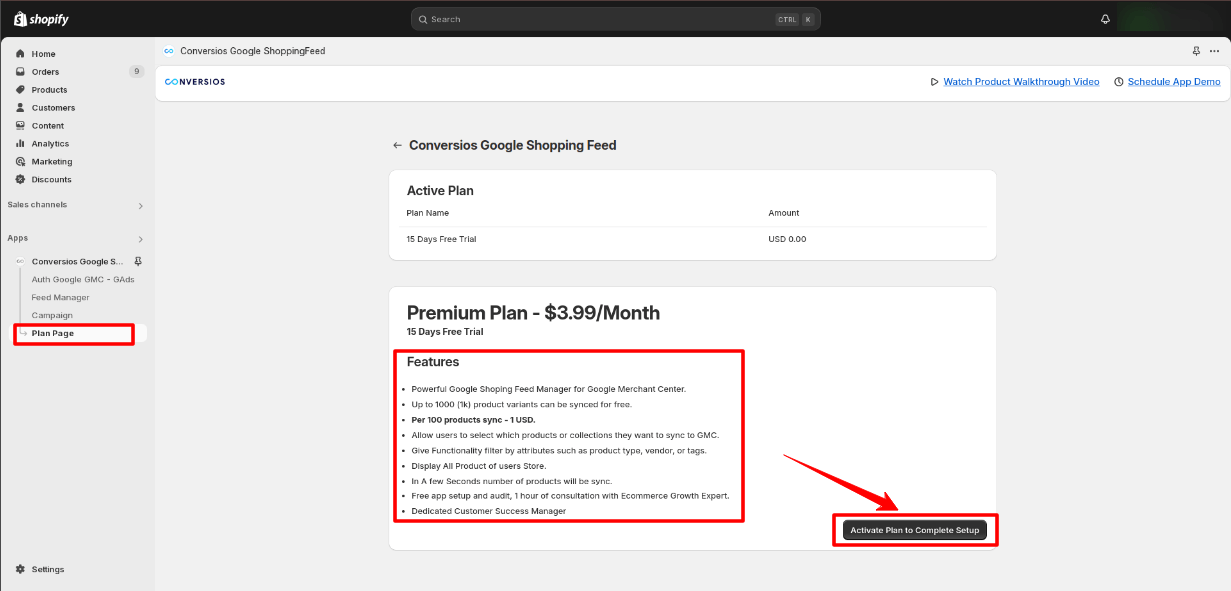Click the Conversios Google Shopping Feed page title
1231x591 pixels.
[x=513, y=145]
